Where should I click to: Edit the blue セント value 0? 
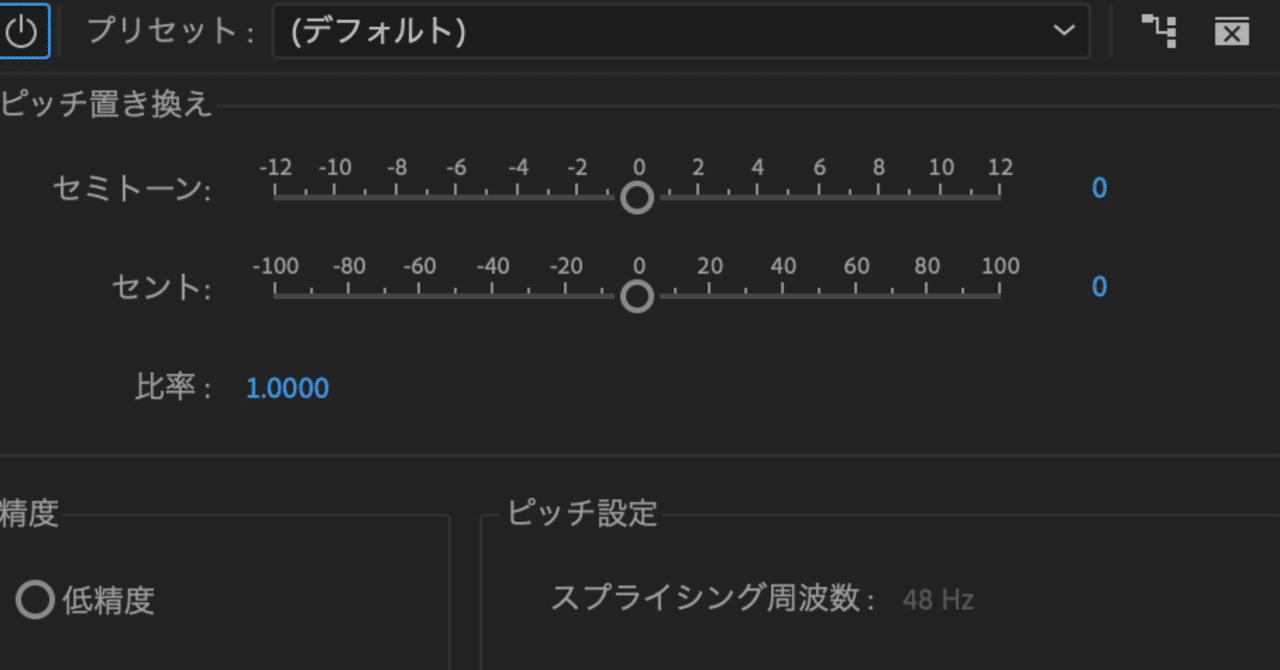pos(1098,287)
